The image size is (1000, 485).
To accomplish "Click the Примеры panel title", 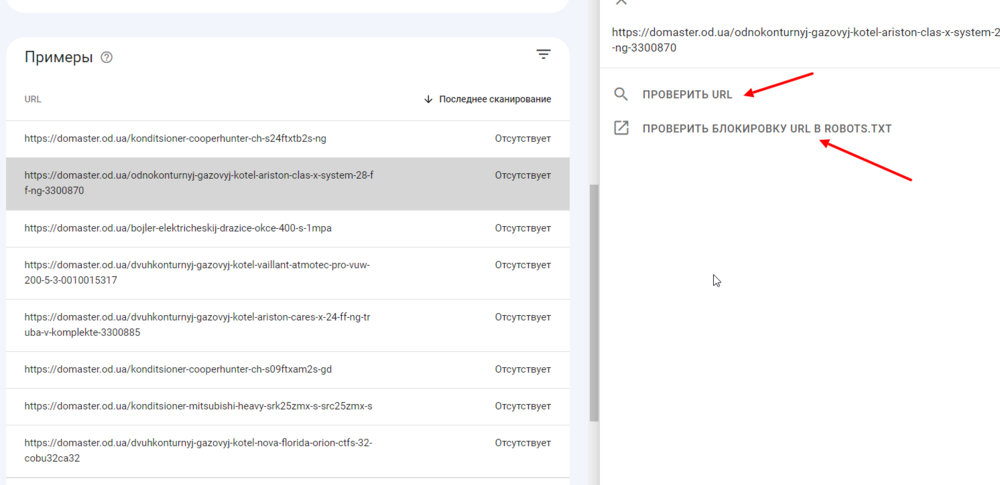I will click(x=58, y=58).
